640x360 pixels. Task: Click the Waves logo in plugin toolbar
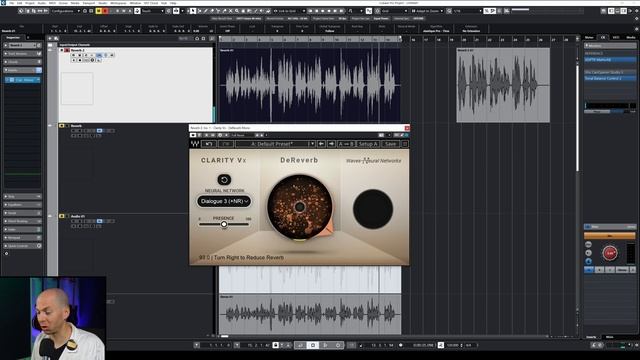tap(195, 144)
